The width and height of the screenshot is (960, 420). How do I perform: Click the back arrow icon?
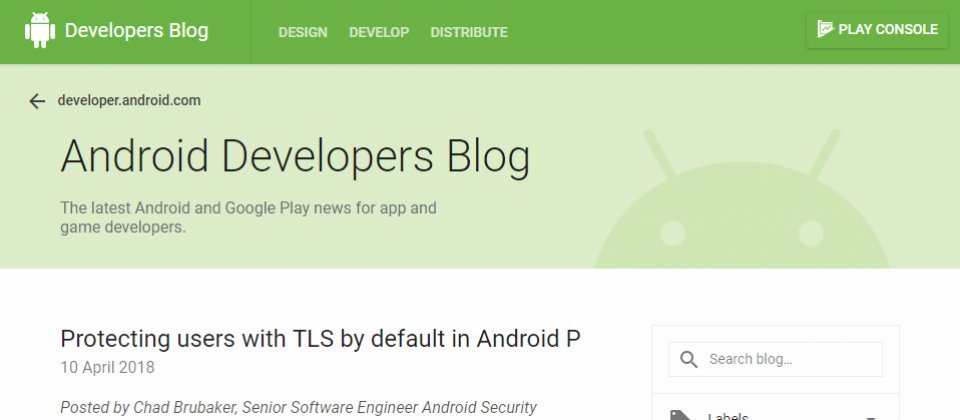point(37,101)
